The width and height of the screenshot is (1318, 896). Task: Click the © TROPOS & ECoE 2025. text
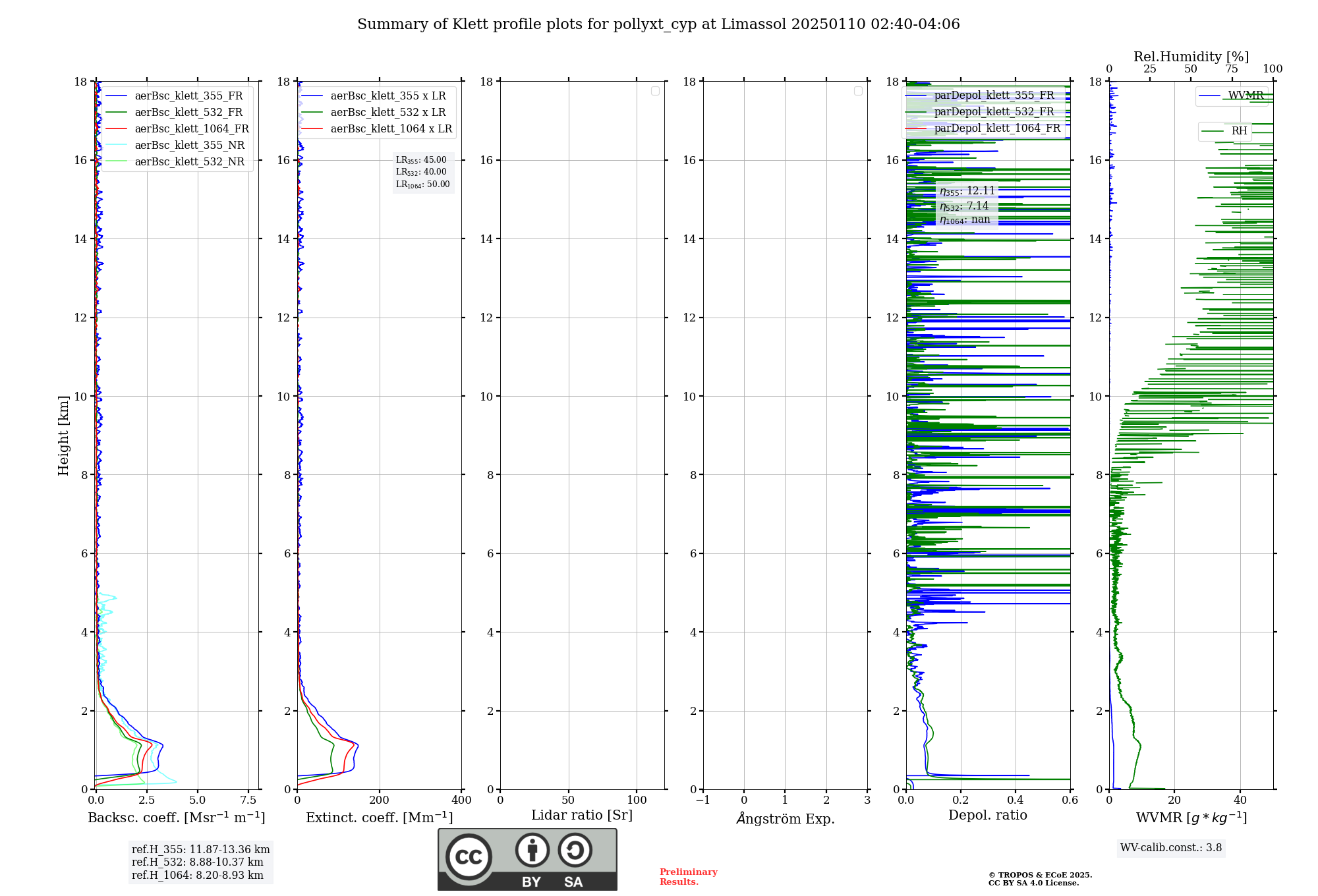point(1040,876)
